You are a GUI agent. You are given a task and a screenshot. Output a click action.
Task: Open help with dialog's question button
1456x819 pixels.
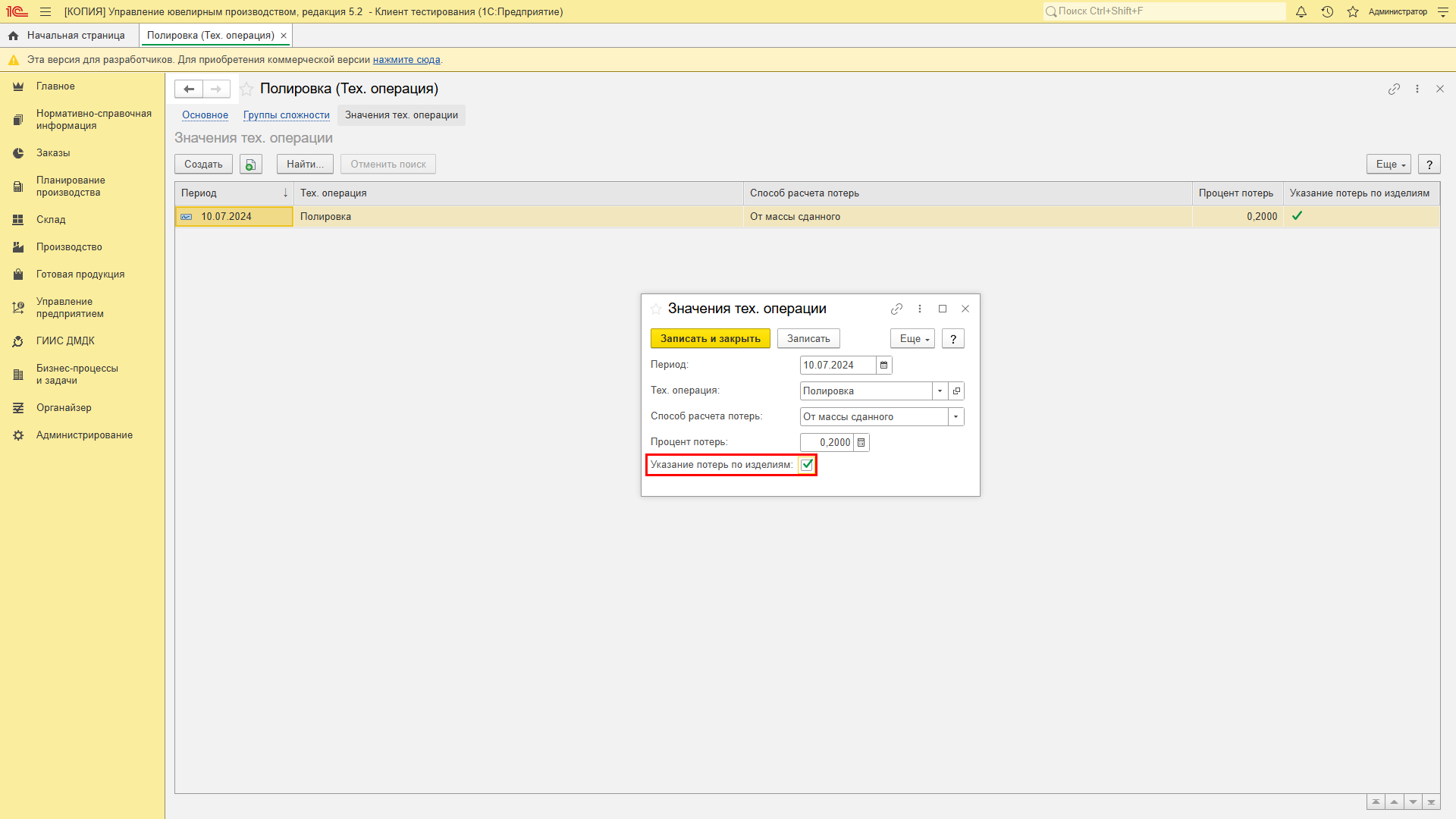tap(953, 338)
